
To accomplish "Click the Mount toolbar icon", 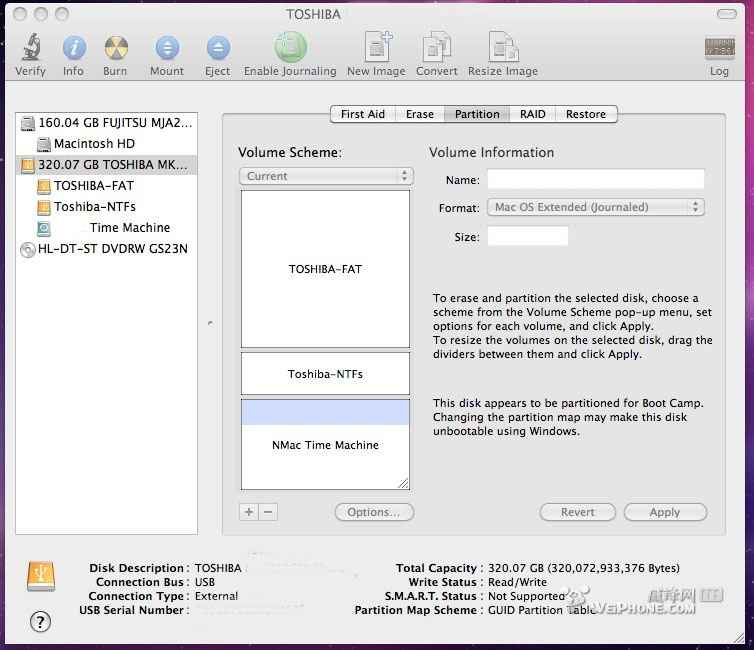I will click(x=166, y=48).
